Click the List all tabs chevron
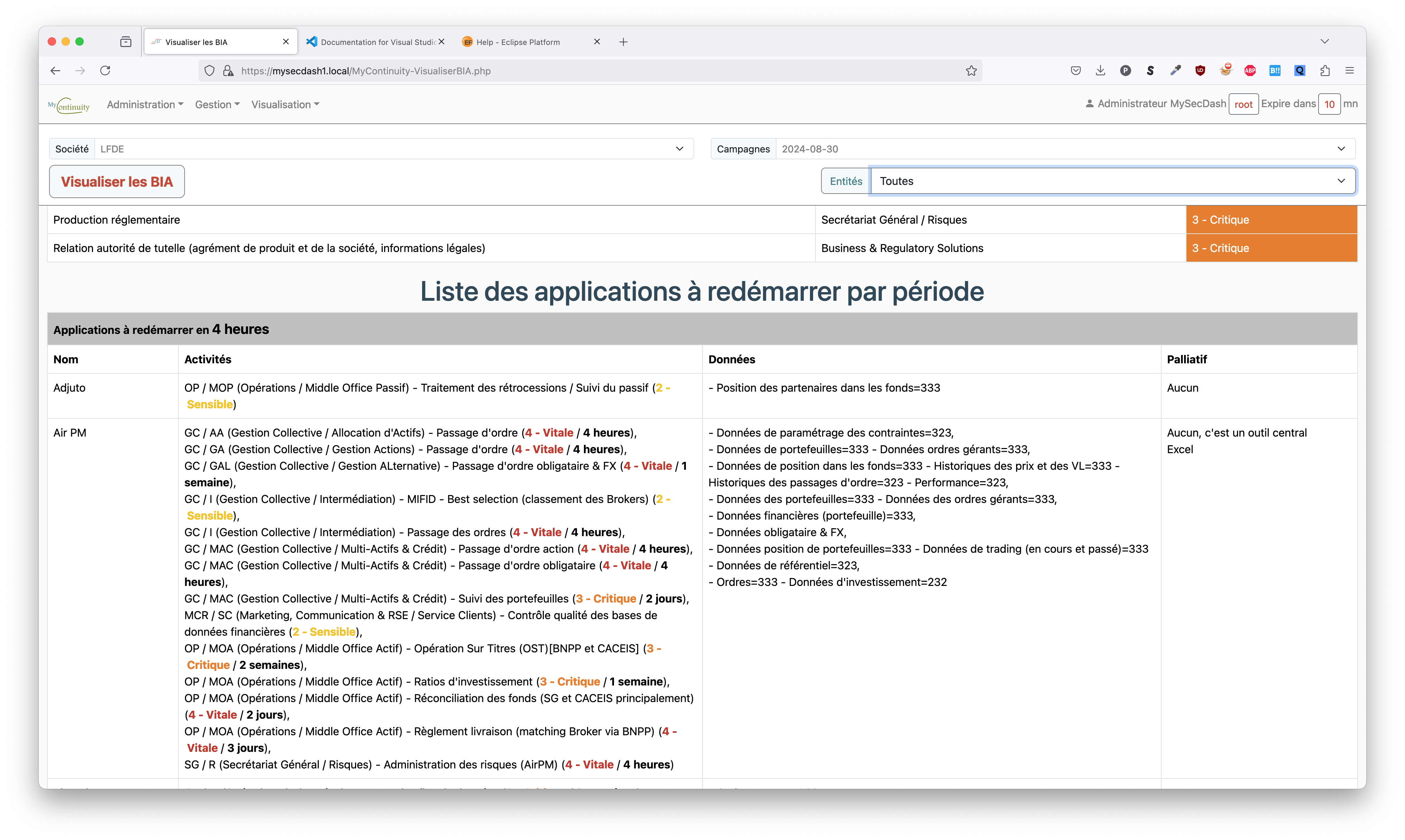This screenshot has height=840, width=1405. (1324, 41)
